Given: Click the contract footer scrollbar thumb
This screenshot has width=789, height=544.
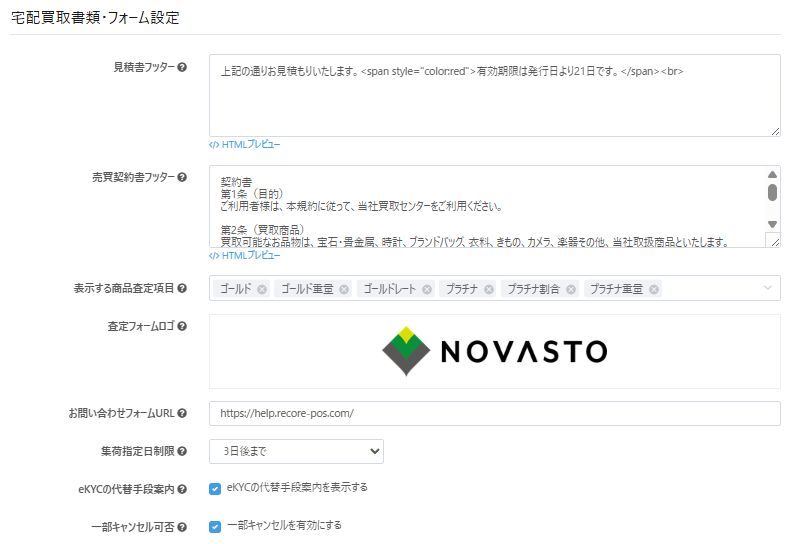Looking at the screenshot, I should (x=772, y=193).
